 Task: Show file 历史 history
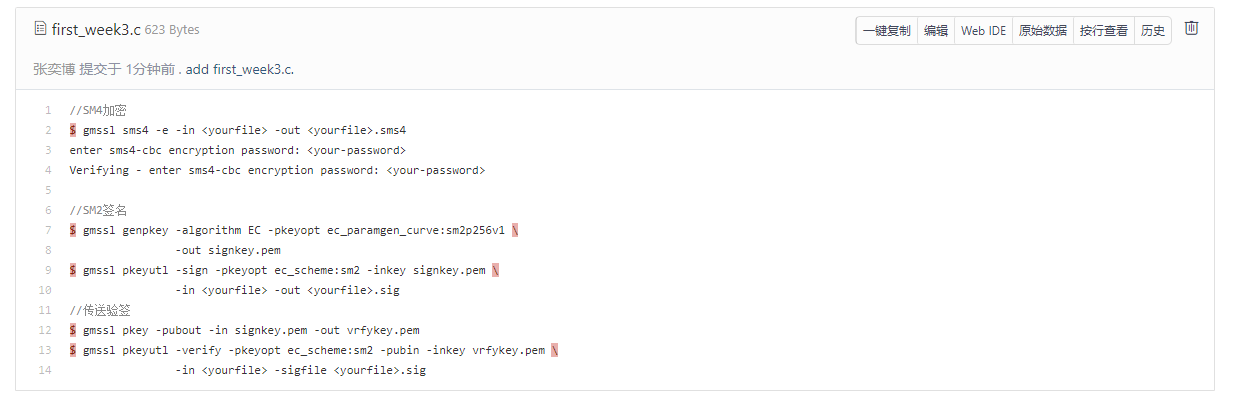(x=1152, y=31)
